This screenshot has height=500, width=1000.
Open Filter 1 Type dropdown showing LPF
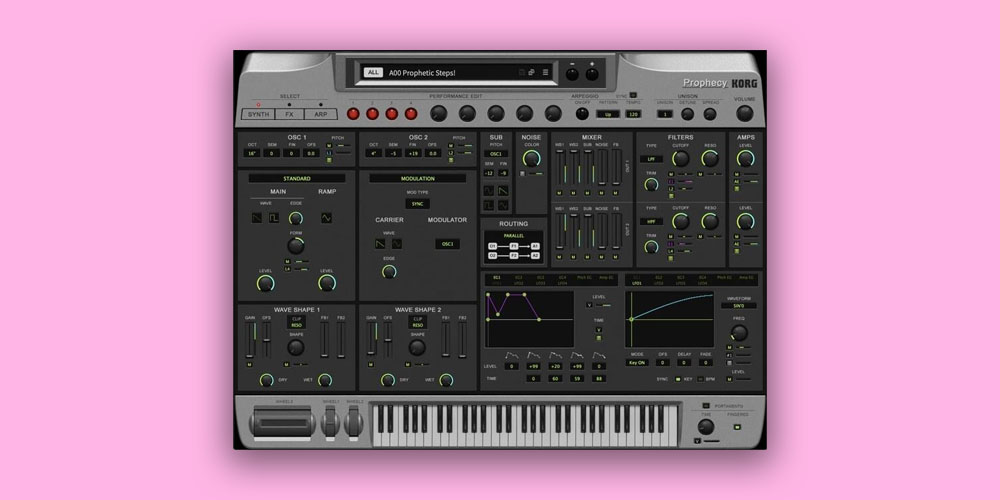point(651,158)
